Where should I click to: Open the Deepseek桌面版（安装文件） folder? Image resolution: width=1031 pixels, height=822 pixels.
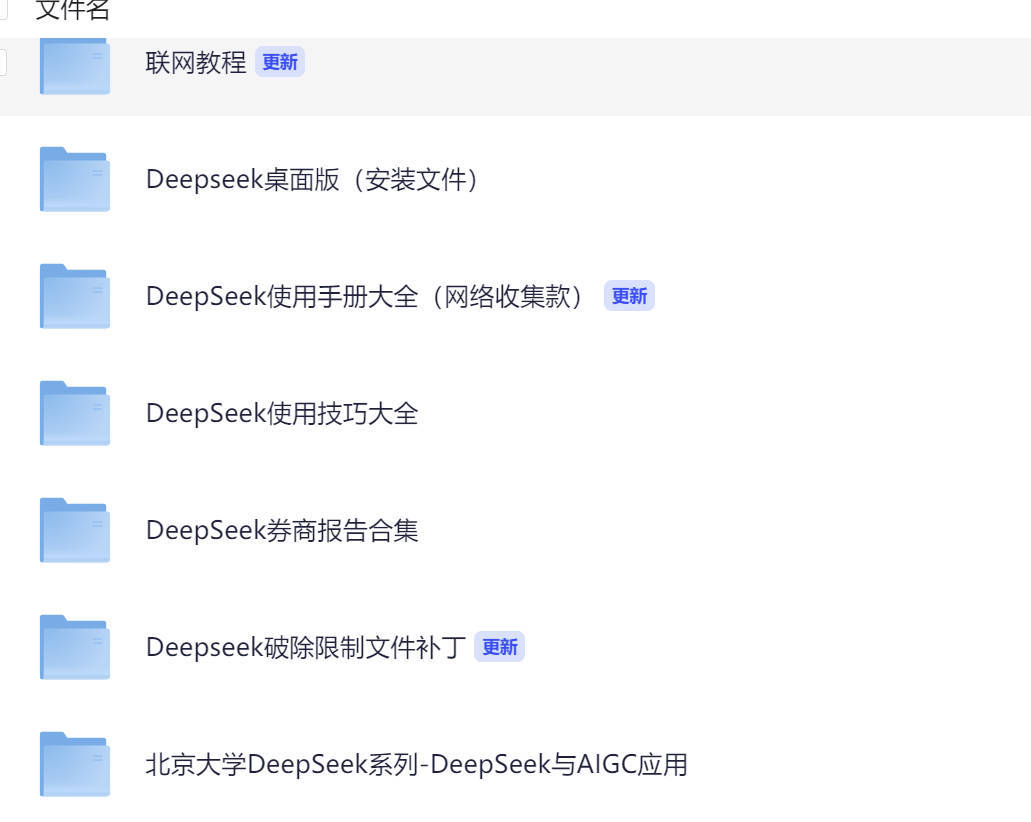pos(315,181)
